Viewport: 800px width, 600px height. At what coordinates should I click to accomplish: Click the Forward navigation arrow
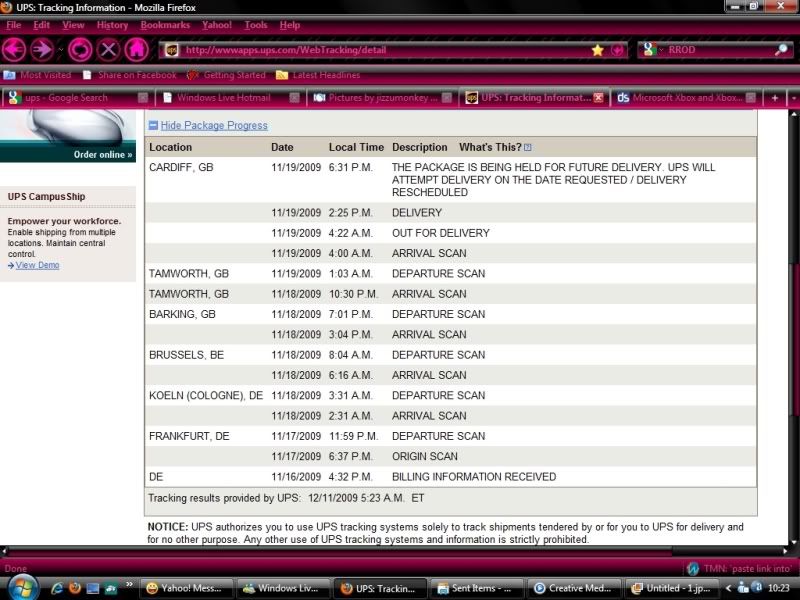42,49
